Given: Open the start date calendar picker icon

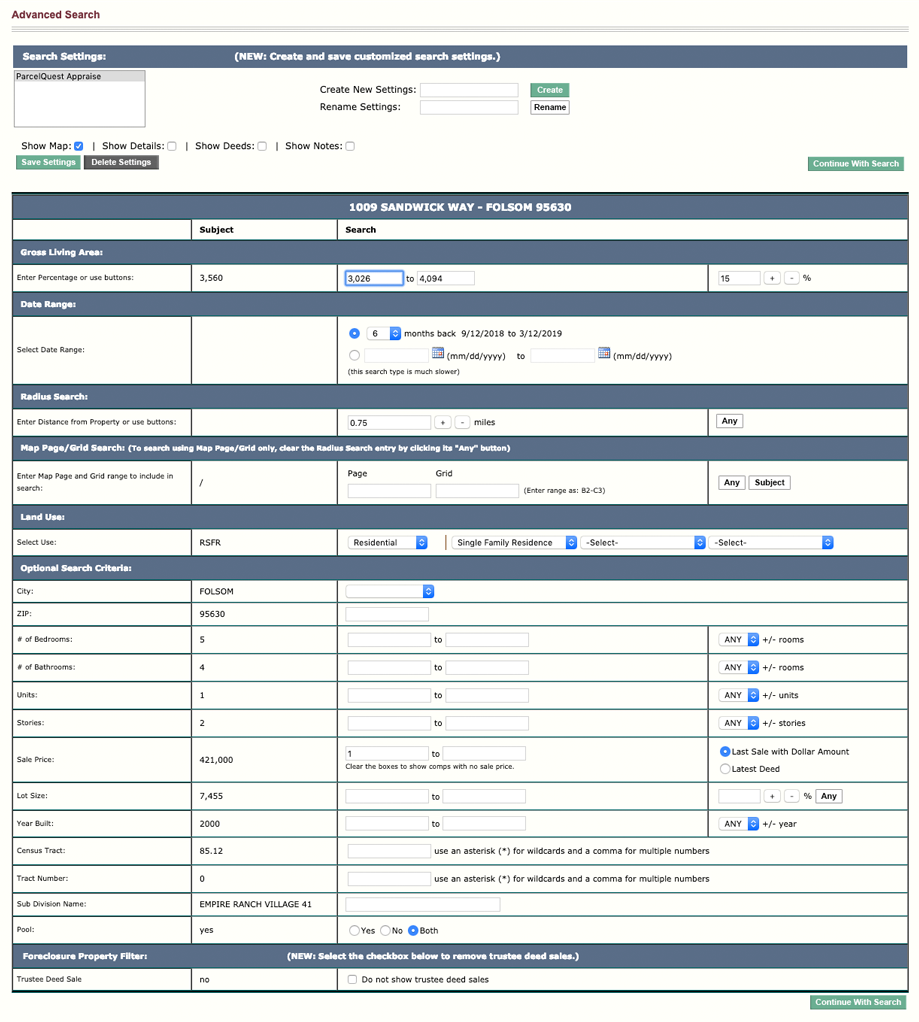Looking at the screenshot, I should (x=438, y=354).
